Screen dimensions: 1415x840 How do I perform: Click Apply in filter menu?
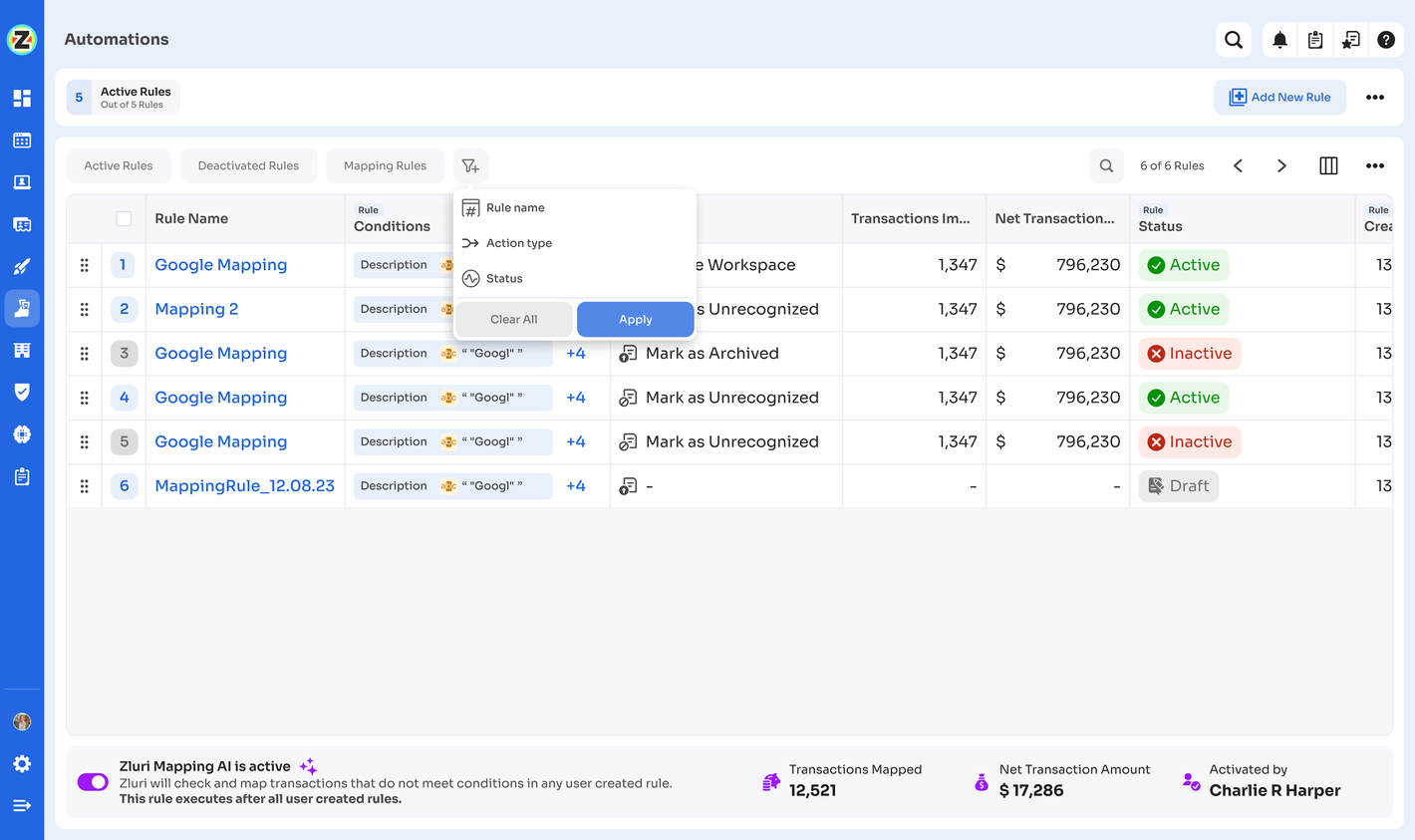tap(635, 319)
